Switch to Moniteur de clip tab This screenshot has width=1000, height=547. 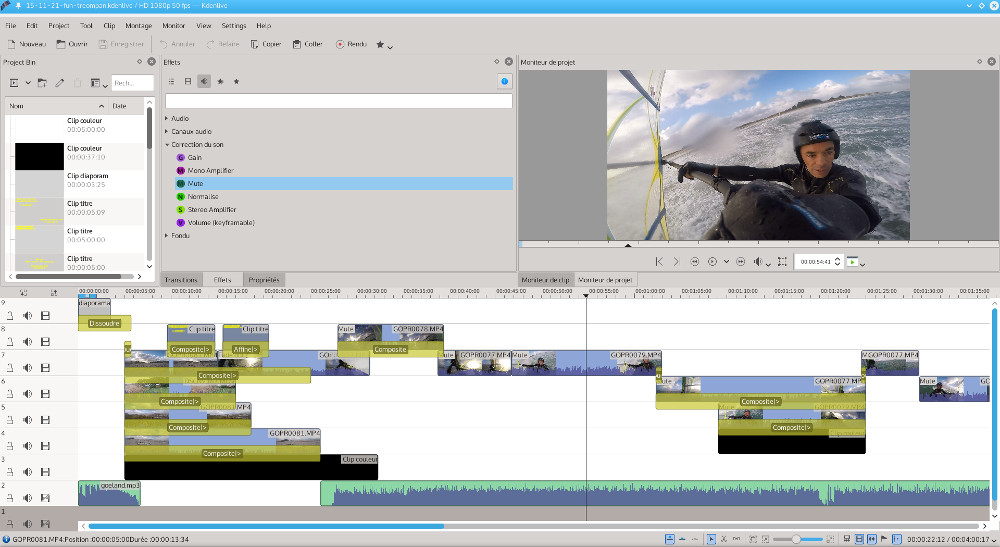[546, 280]
